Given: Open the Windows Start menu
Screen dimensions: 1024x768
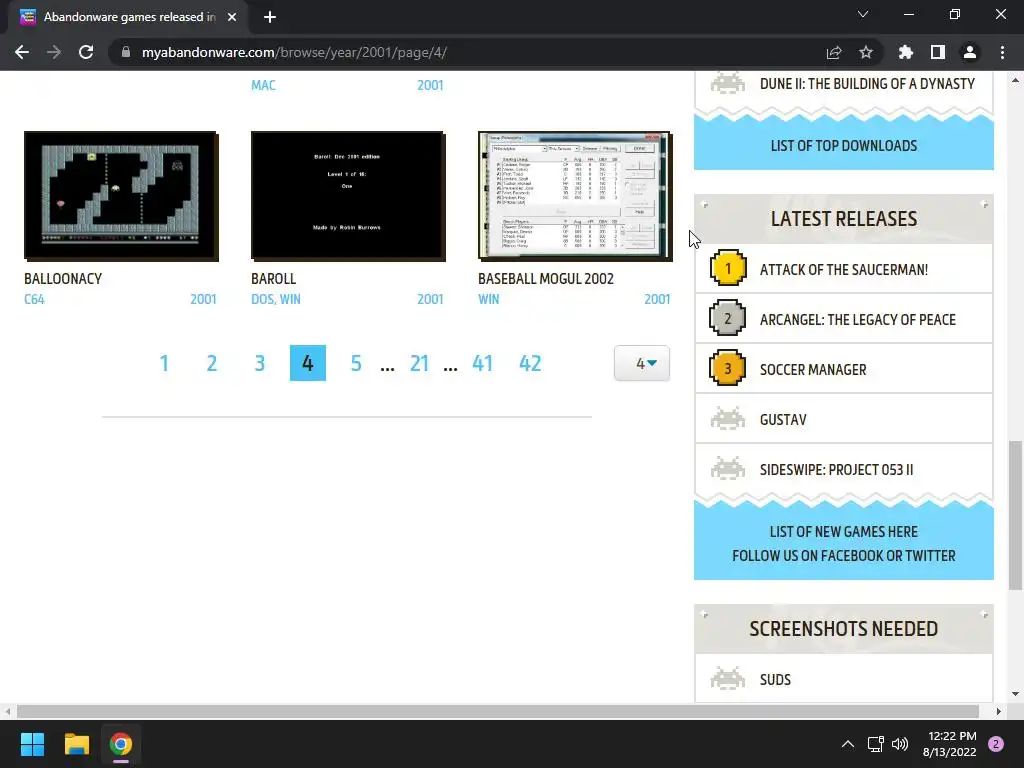Looking at the screenshot, I should point(32,744).
